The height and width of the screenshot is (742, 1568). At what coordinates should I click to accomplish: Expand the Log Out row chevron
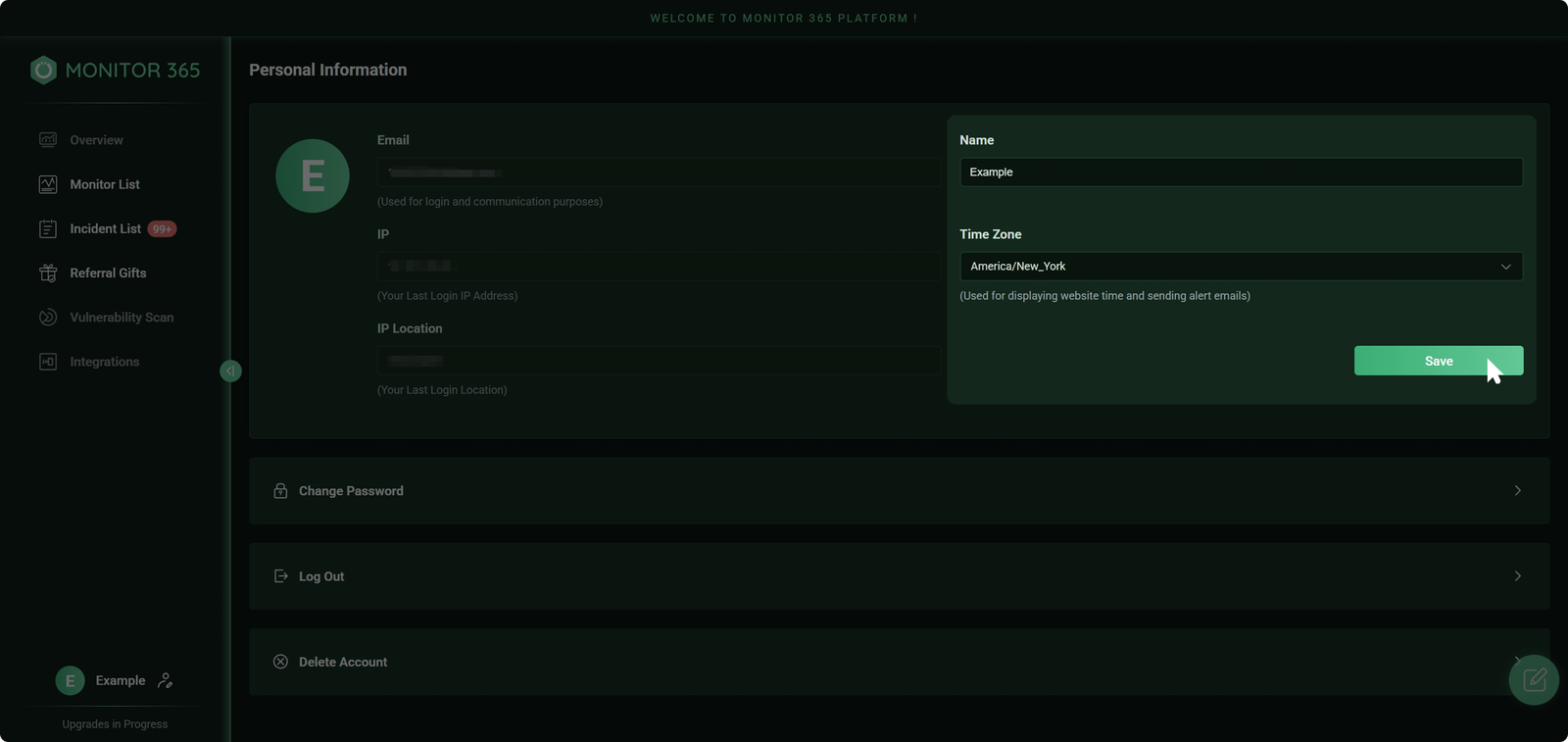pyautogui.click(x=1517, y=576)
